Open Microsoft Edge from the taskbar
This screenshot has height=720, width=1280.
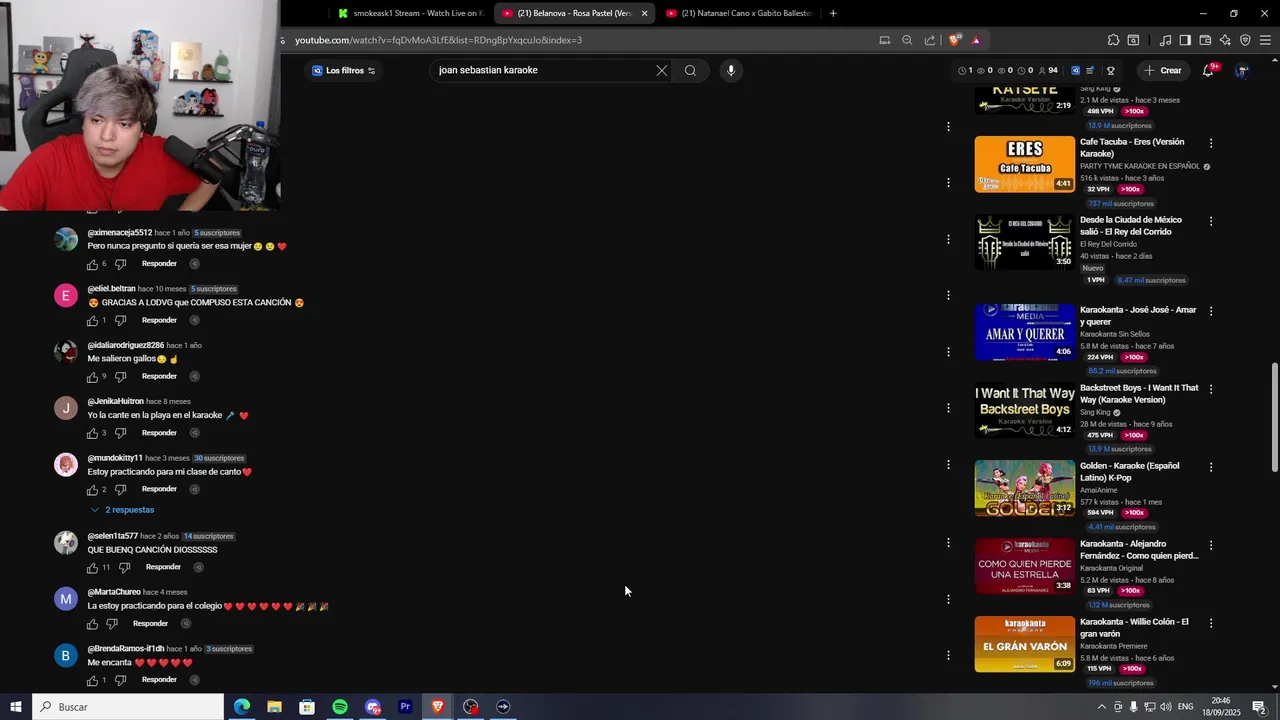point(242,707)
